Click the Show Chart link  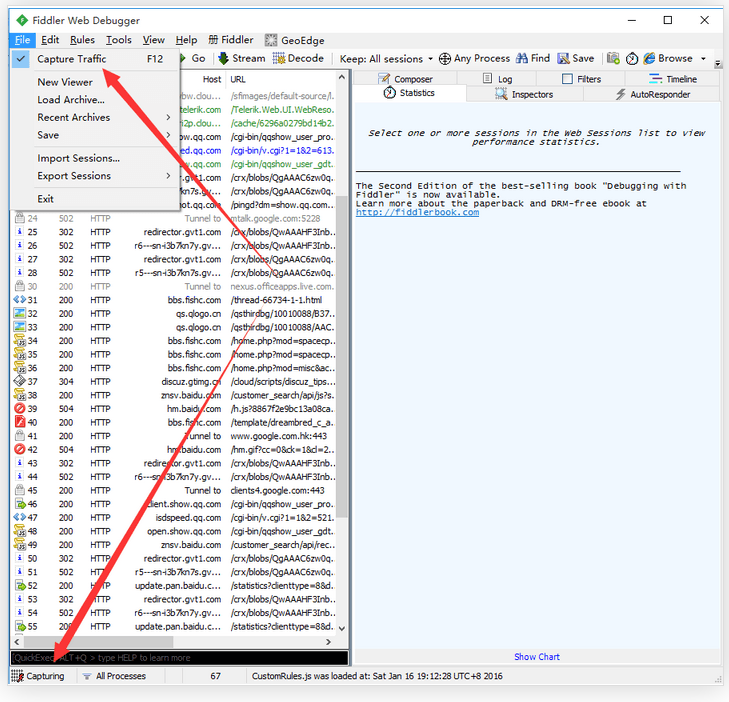click(x=537, y=657)
